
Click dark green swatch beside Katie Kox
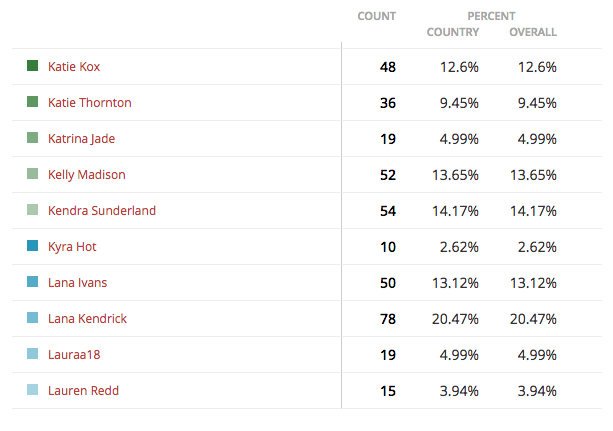tap(32, 66)
